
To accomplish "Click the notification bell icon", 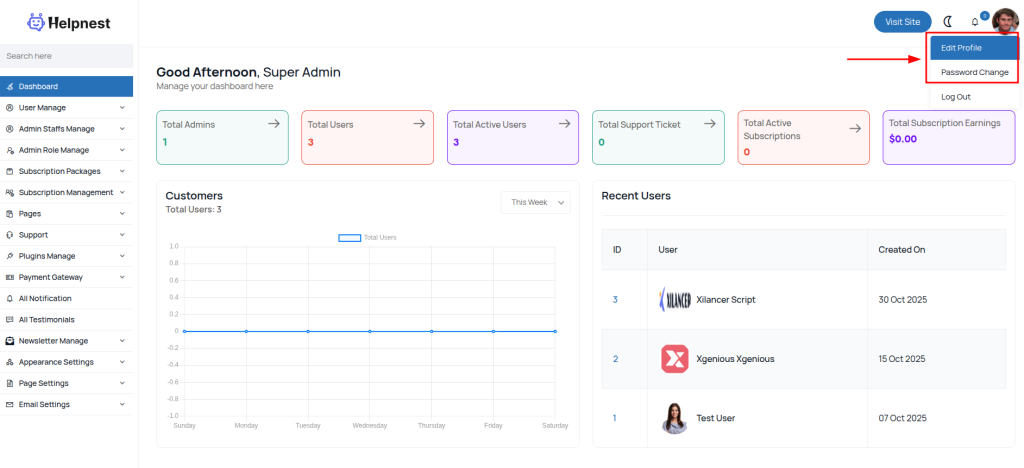I will (x=975, y=22).
